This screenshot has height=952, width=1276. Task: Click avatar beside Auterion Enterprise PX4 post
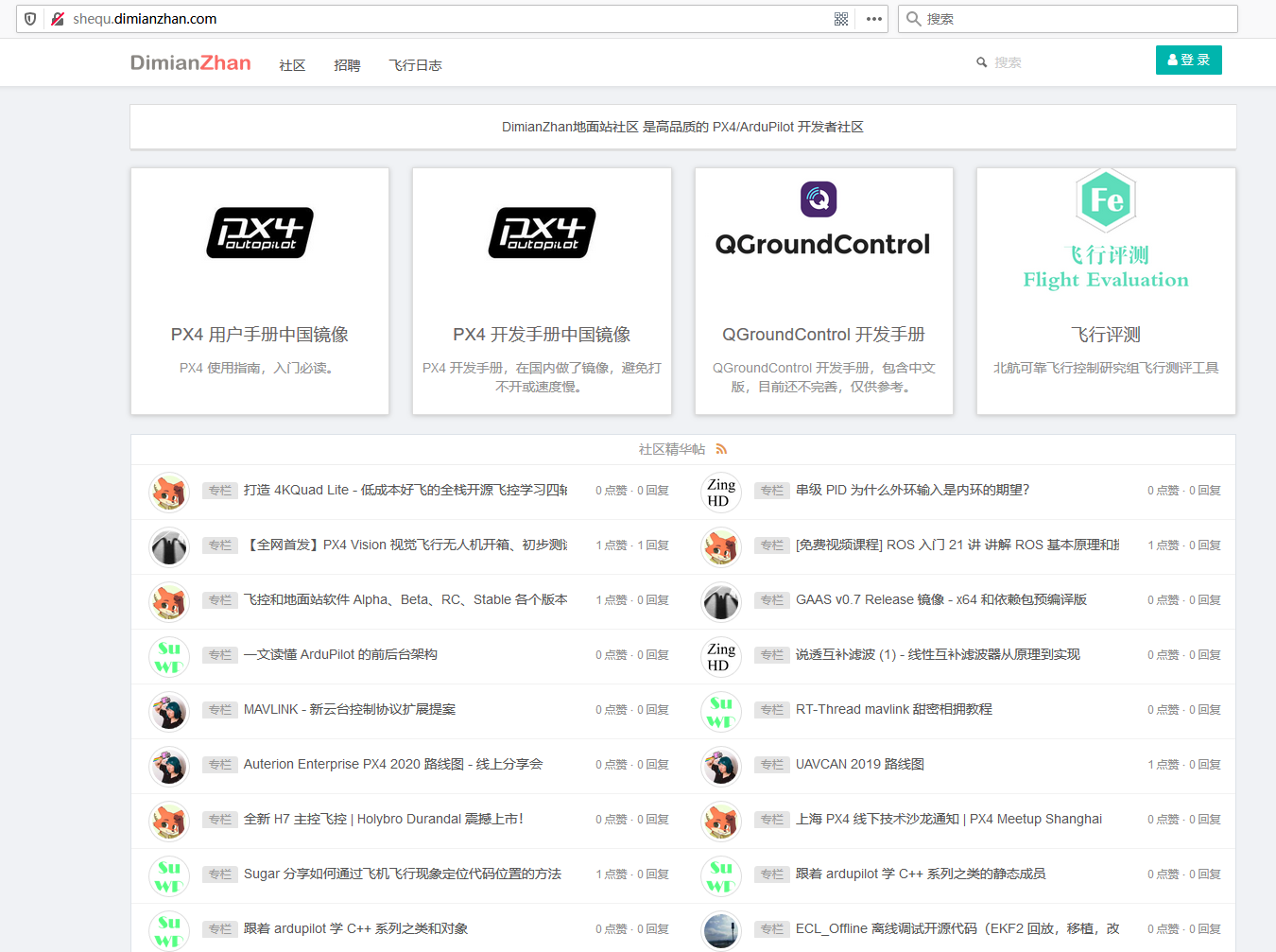[169, 767]
